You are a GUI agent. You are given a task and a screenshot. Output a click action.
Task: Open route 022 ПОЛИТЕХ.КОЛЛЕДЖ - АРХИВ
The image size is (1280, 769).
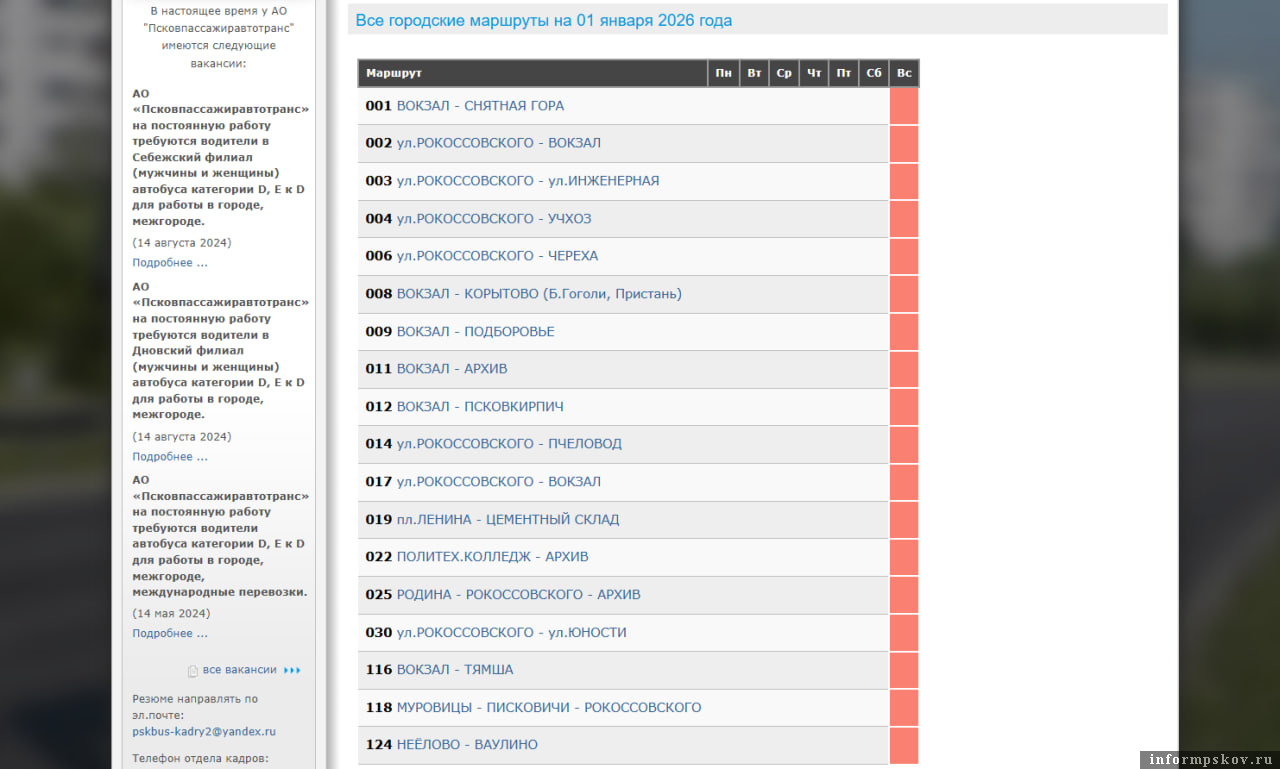[493, 557]
